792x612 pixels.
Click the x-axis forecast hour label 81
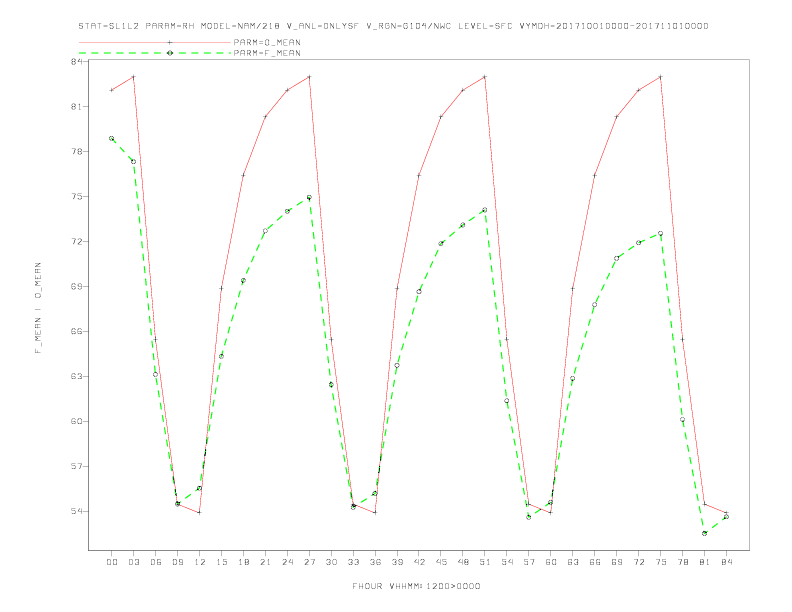point(705,562)
